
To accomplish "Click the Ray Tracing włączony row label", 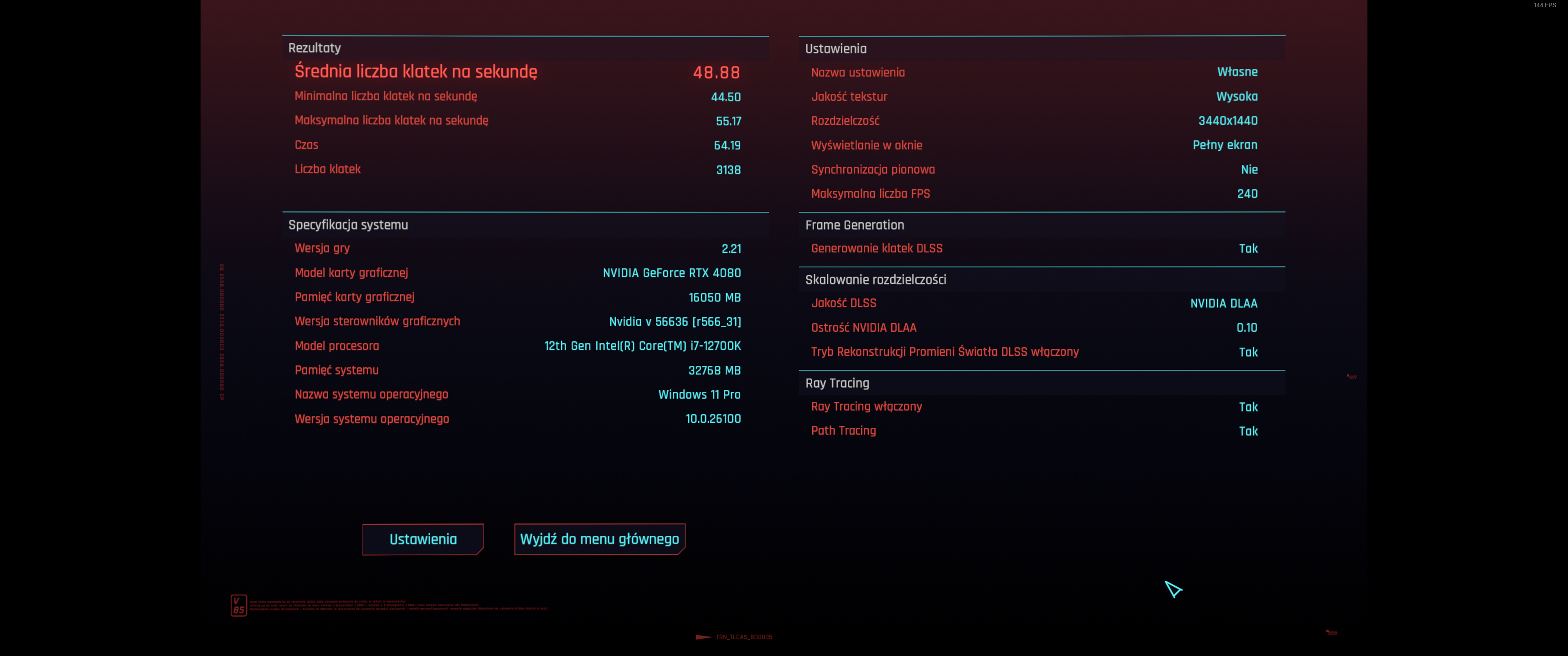I will tap(866, 406).
